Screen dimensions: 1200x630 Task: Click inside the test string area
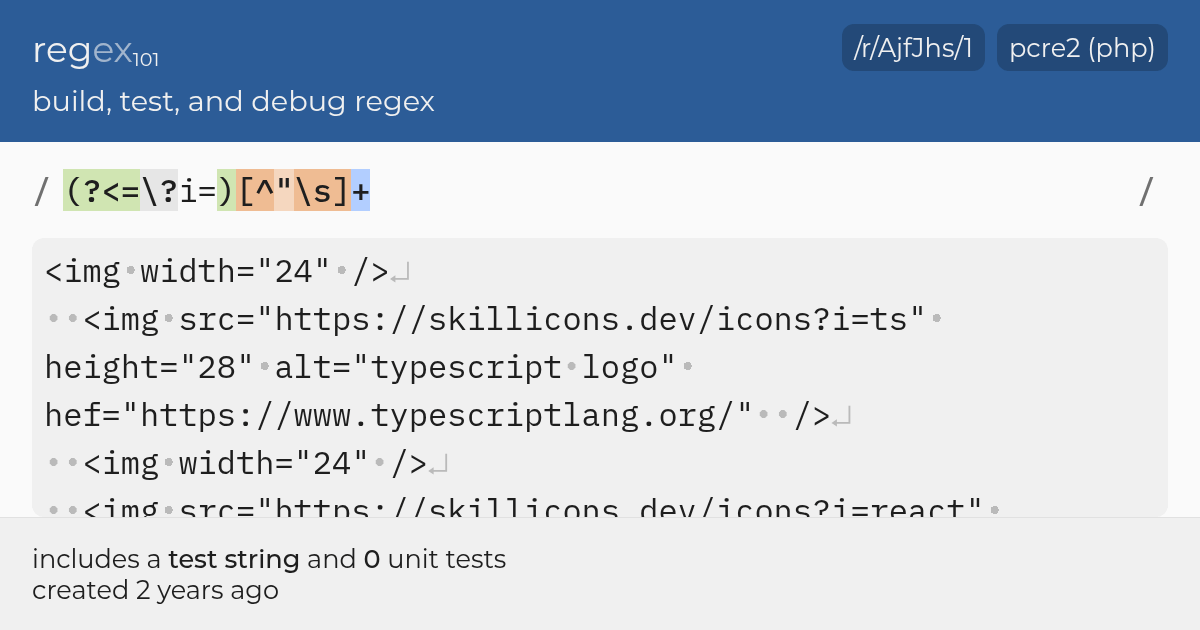click(600, 377)
